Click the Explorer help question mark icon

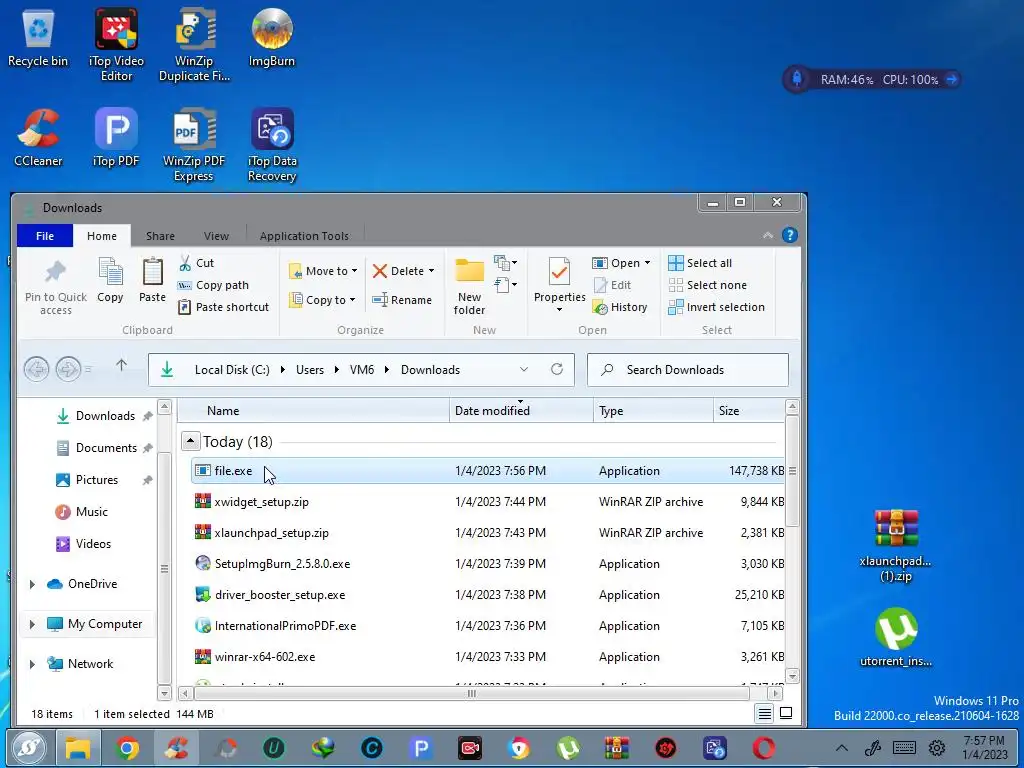[790, 235]
